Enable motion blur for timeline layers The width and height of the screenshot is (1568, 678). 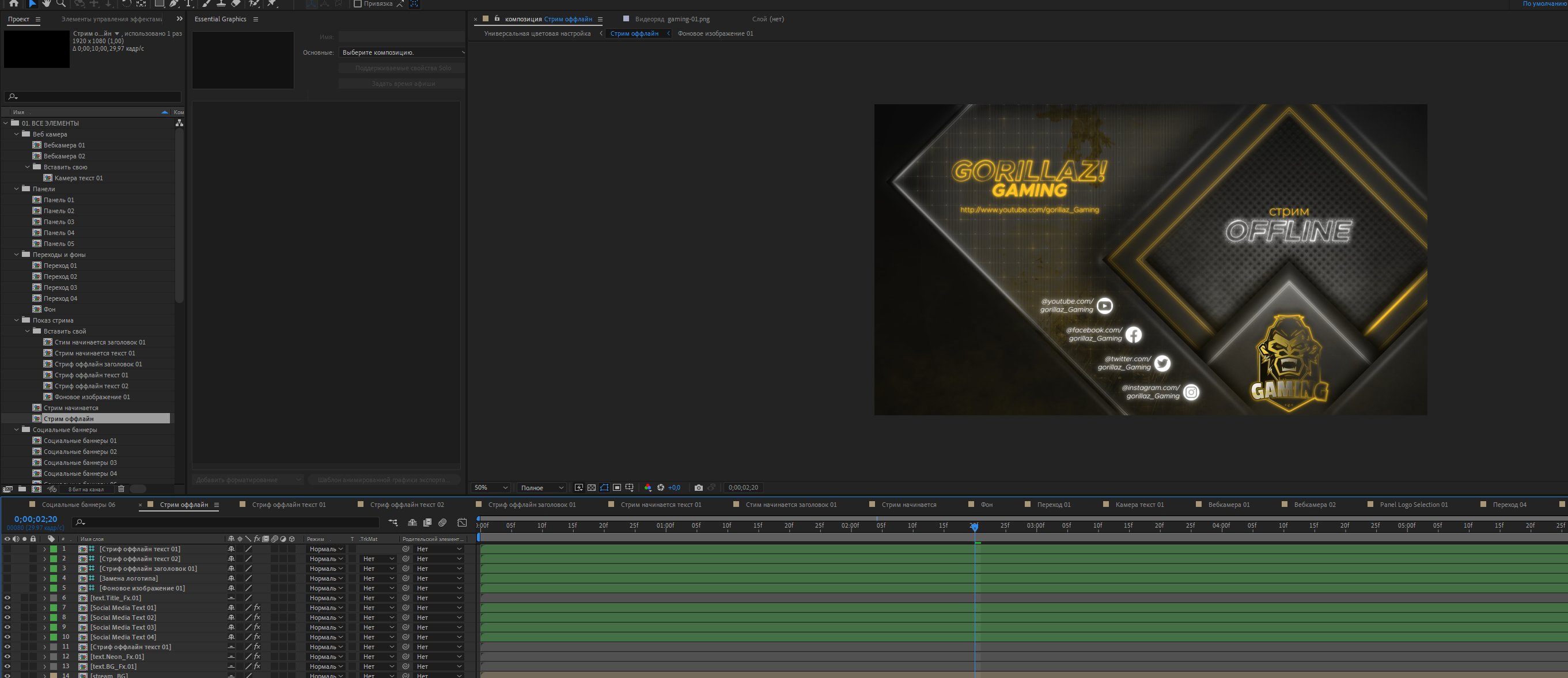(x=442, y=522)
